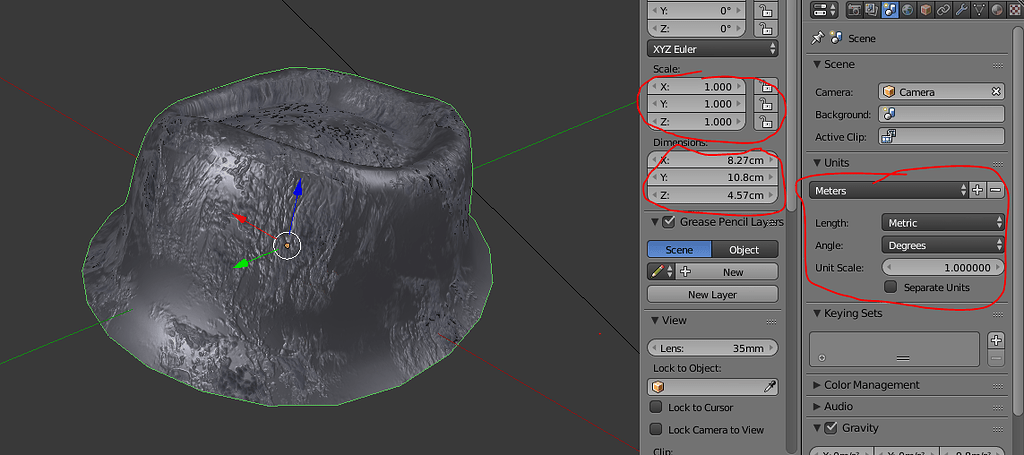Click the Active Clip field
1024x455 pixels.
(941, 136)
